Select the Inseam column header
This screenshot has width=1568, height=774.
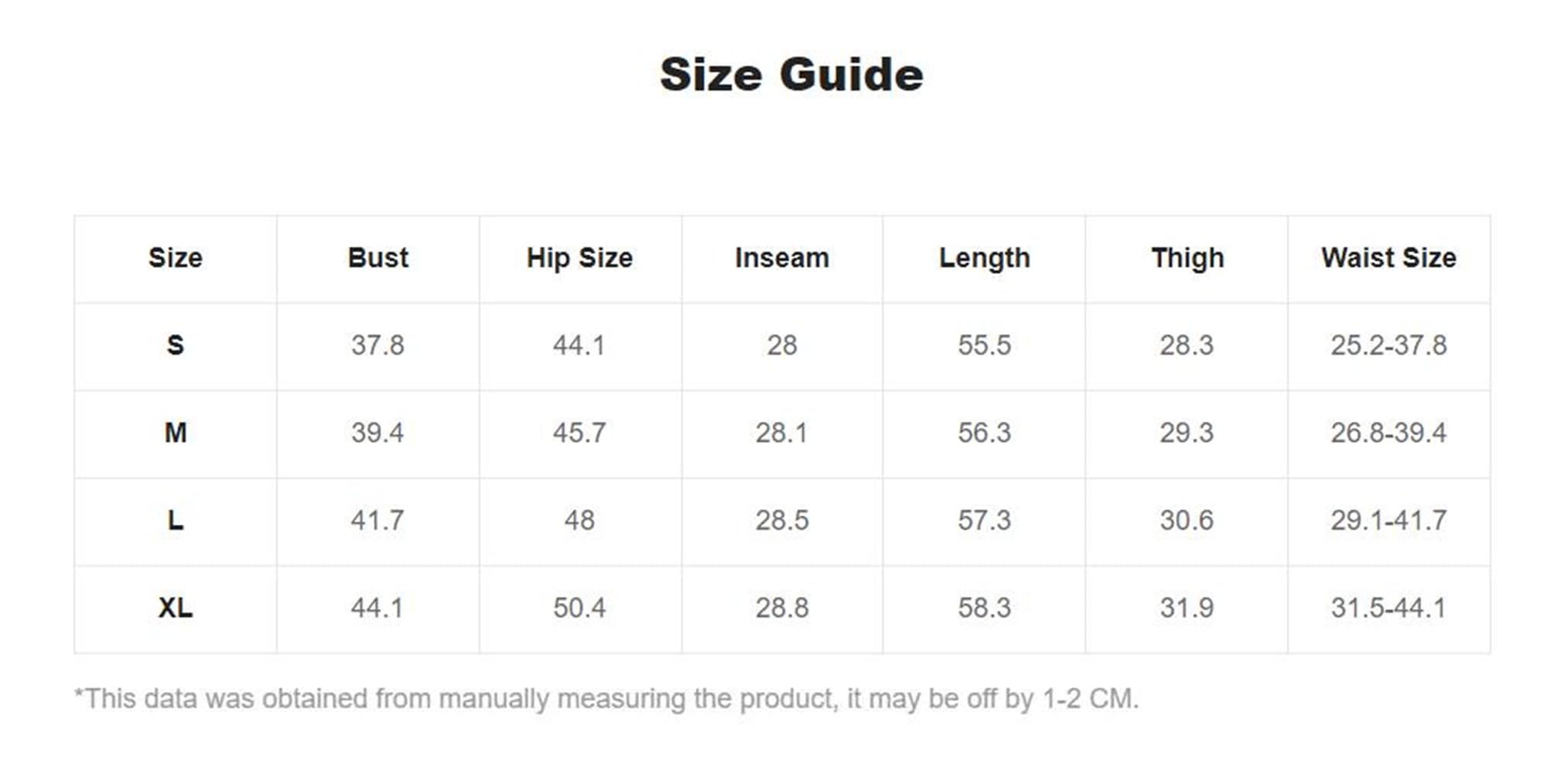[781, 258]
